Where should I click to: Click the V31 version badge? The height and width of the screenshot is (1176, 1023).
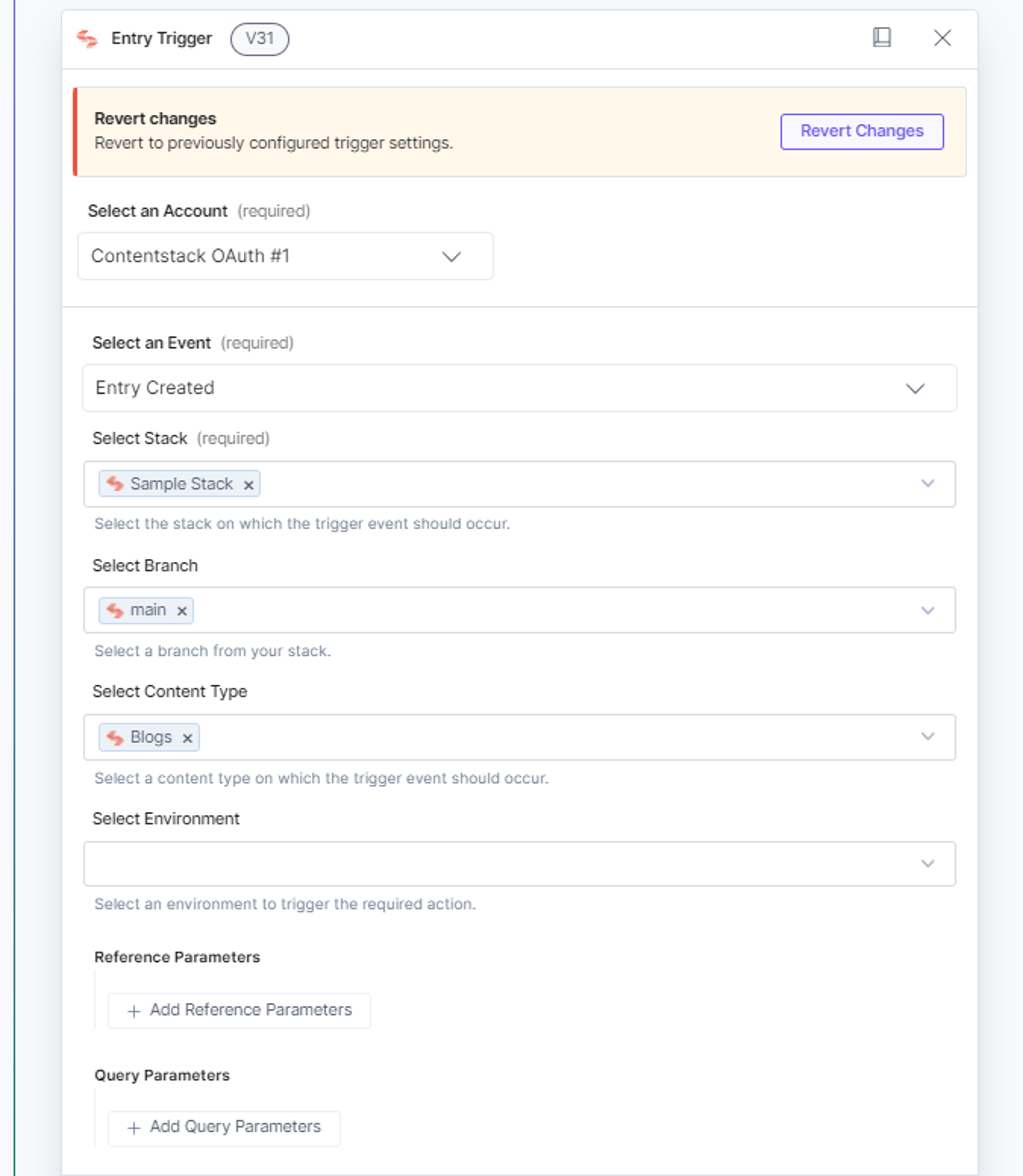[260, 39]
